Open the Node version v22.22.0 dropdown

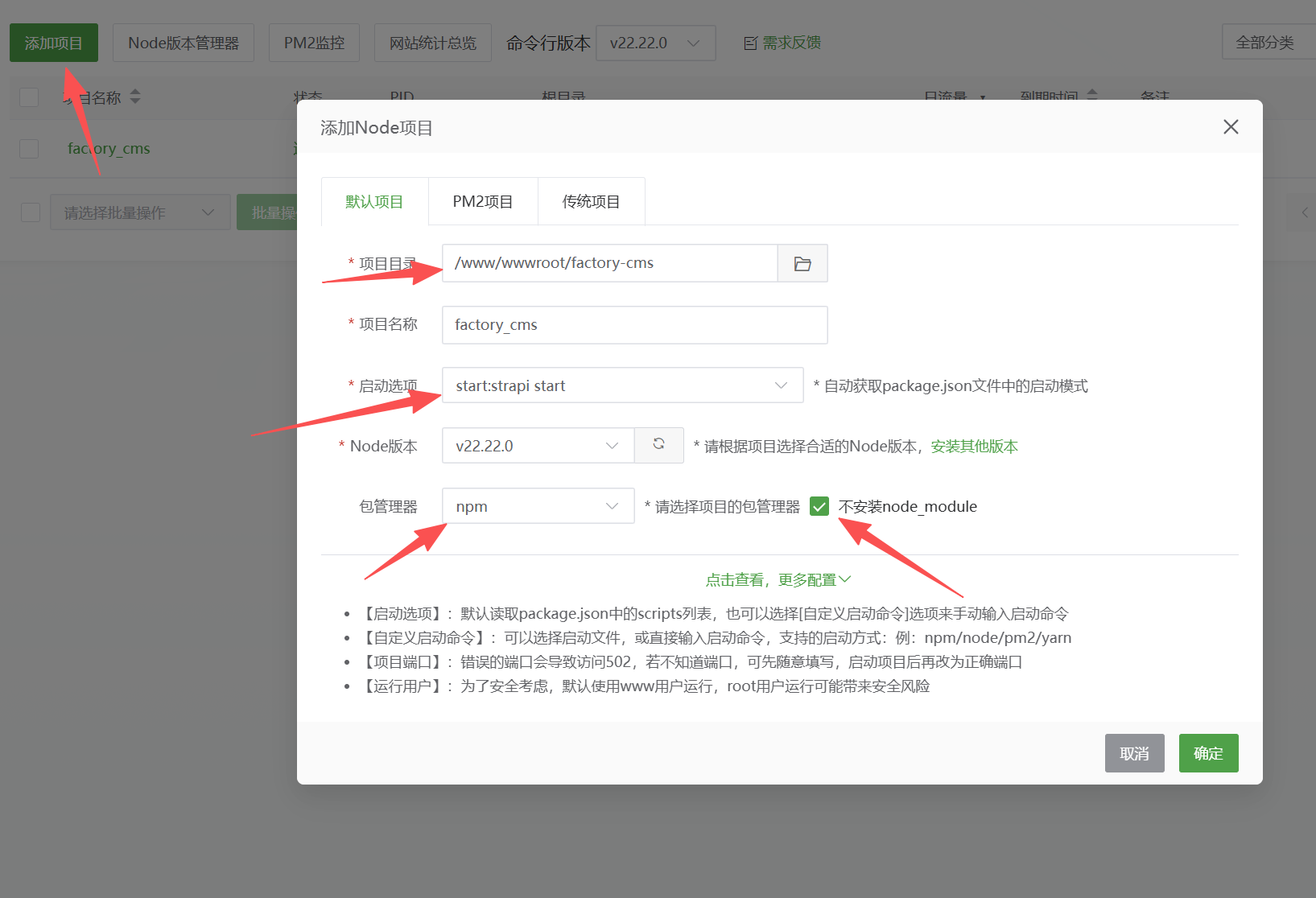coord(537,446)
